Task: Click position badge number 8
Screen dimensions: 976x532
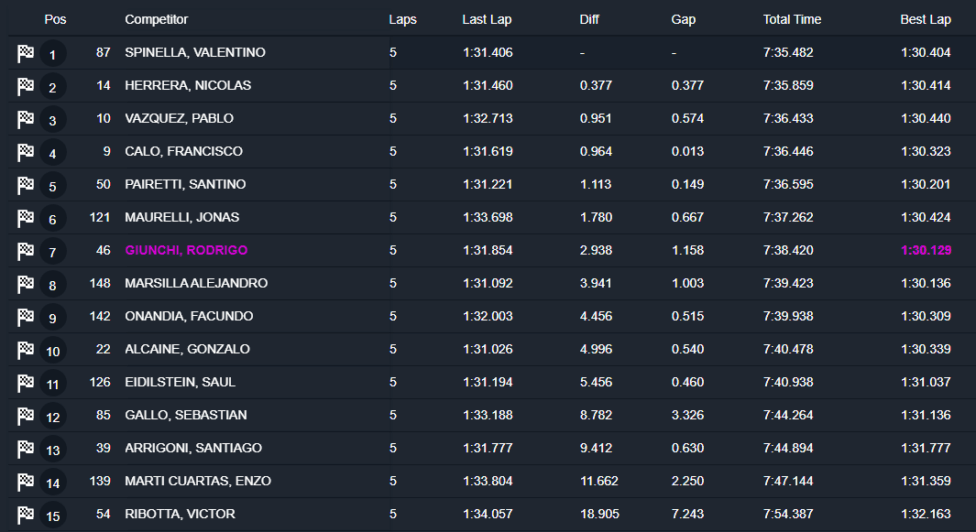Action: [x=53, y=285]
